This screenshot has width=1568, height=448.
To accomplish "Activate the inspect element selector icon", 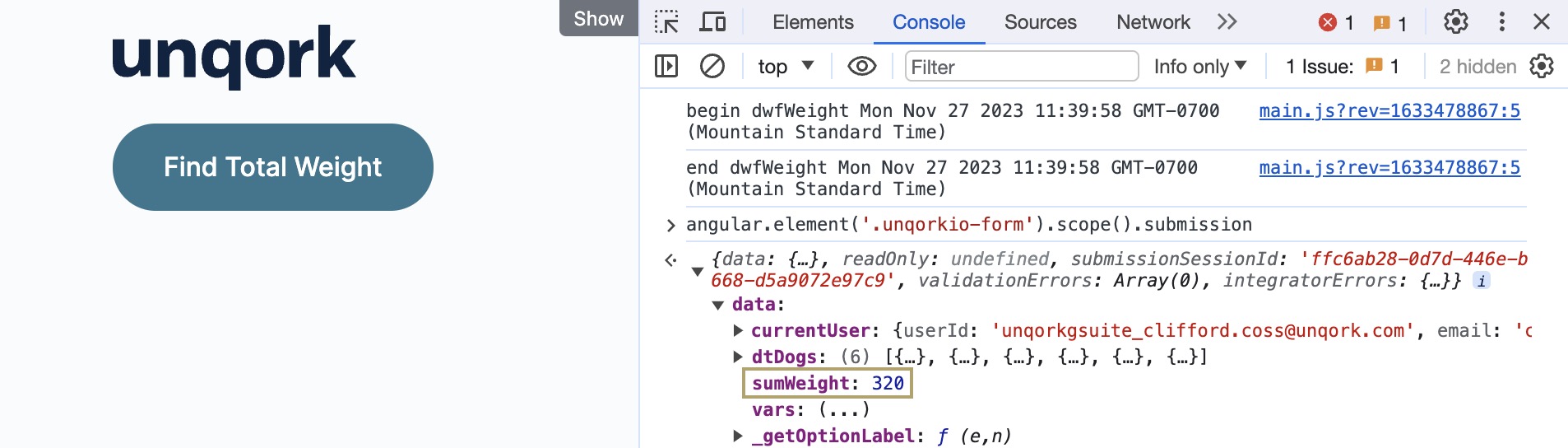I will click(666, 21).
